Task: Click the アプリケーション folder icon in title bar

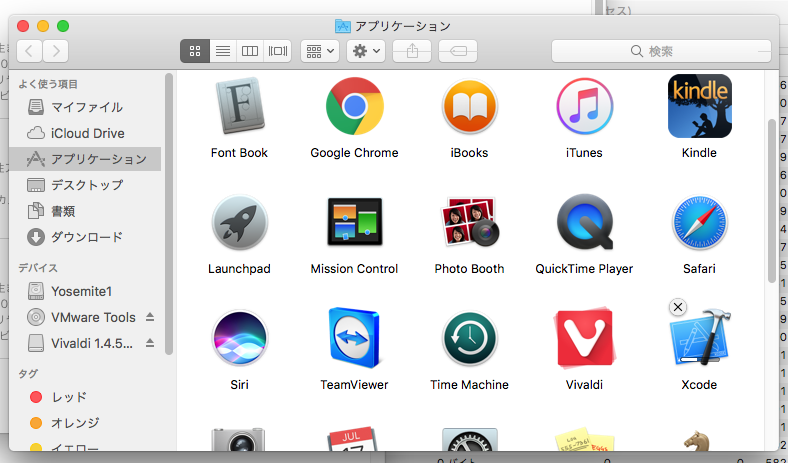Action: click(343, 26)
